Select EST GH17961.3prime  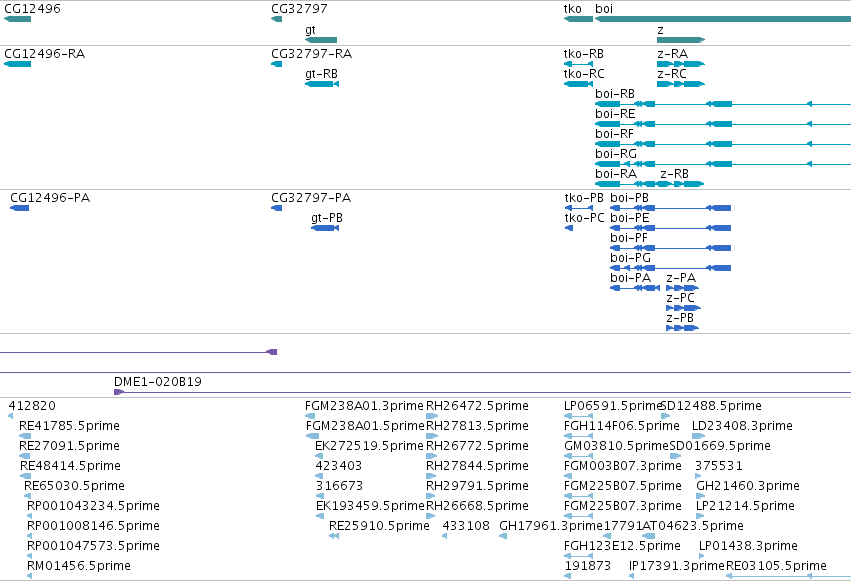pos(503,536)
